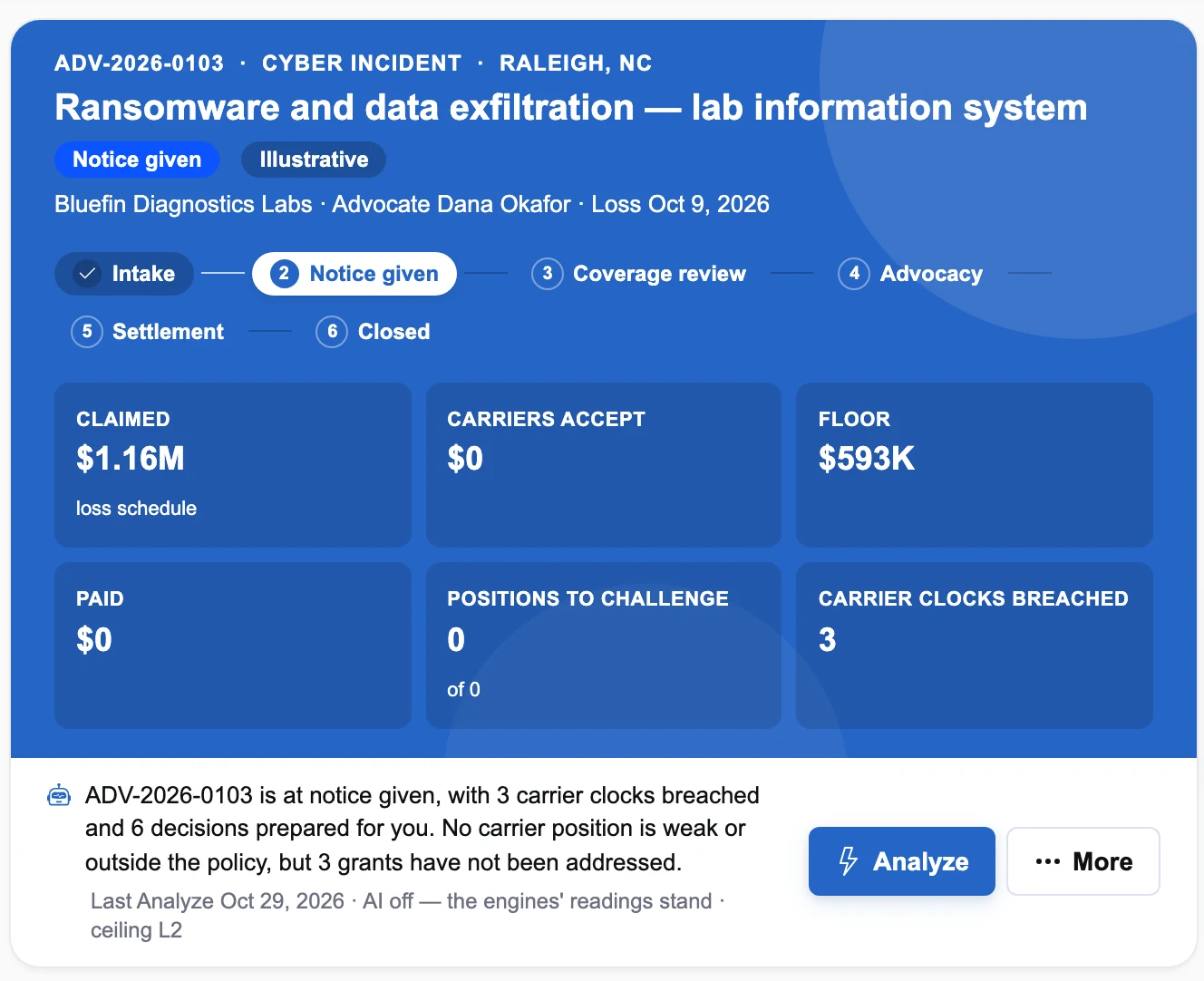The height and width of the screenshot is (981, 1204).
Task: Click the Last Analyze Oct 29, 2026 text
Action: (x=218, y=901)
